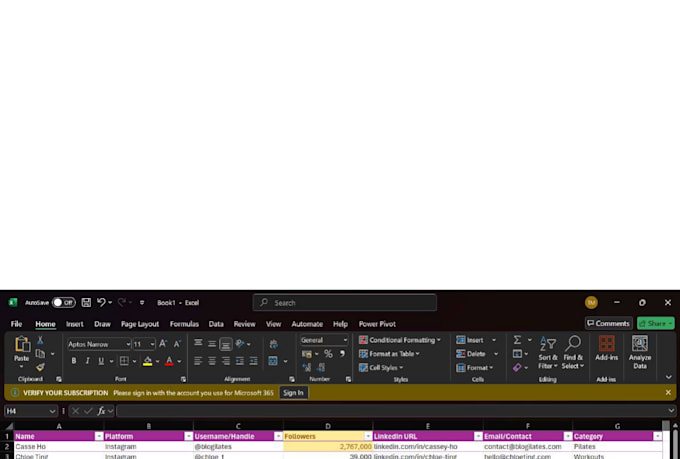Click the yellow Fill Color bucket
This screenshot has height=459, width=680.
click(147, 361)
